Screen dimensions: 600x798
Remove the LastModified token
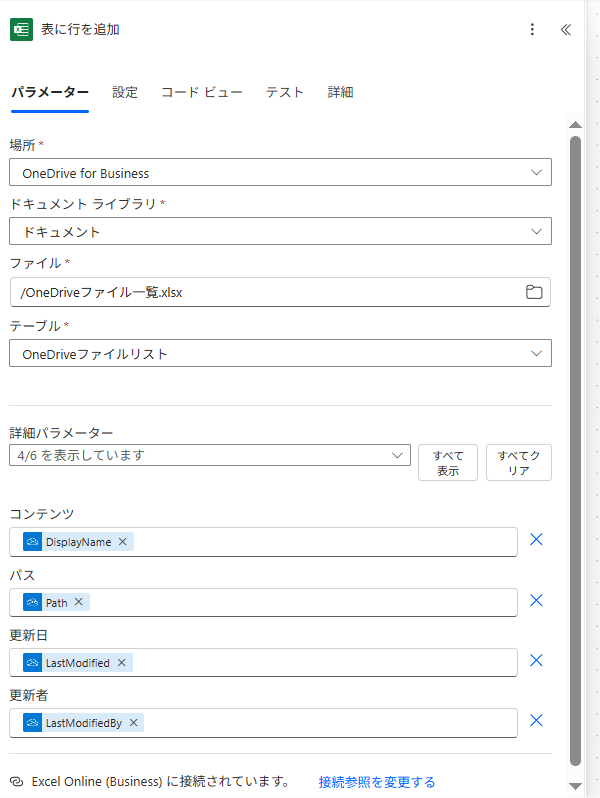click(122, 663)
